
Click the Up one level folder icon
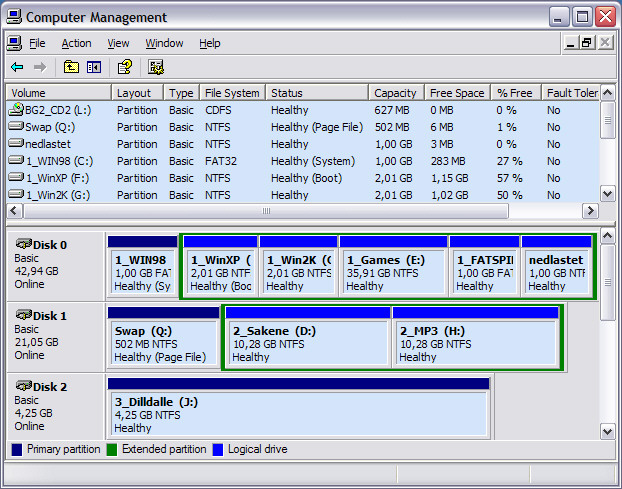click(x=71, y=67)
